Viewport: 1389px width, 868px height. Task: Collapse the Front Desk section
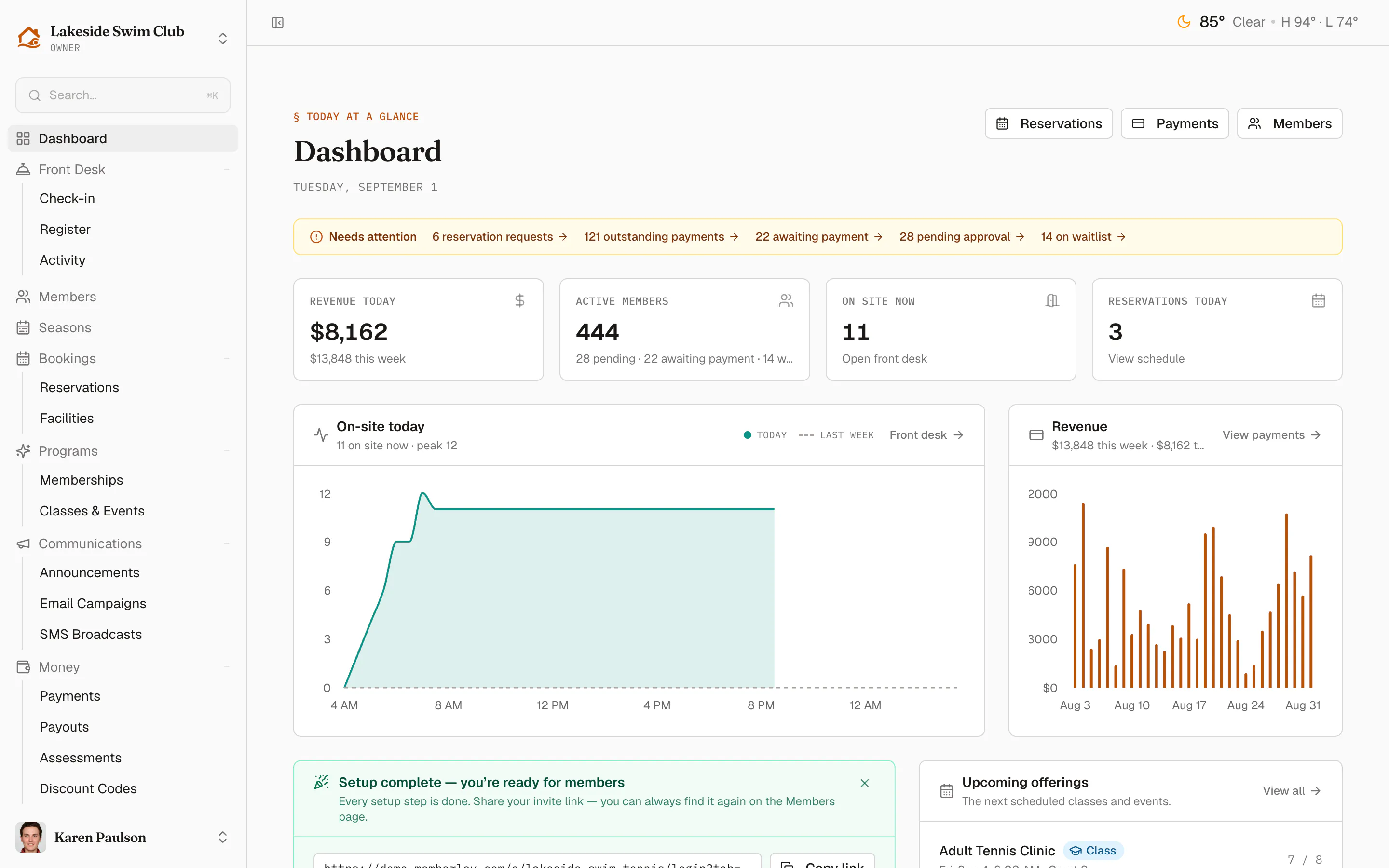227,169
